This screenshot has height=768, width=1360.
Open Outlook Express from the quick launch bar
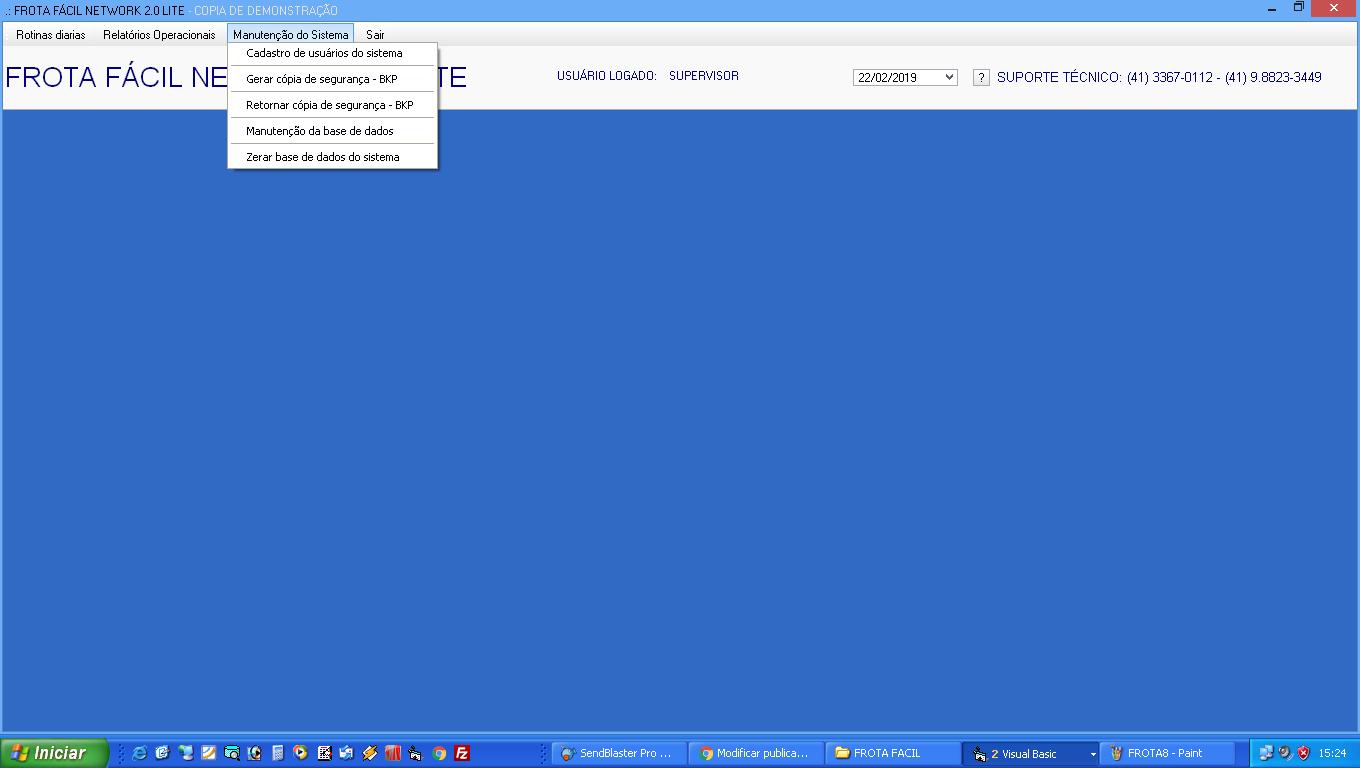pos(345,753)
